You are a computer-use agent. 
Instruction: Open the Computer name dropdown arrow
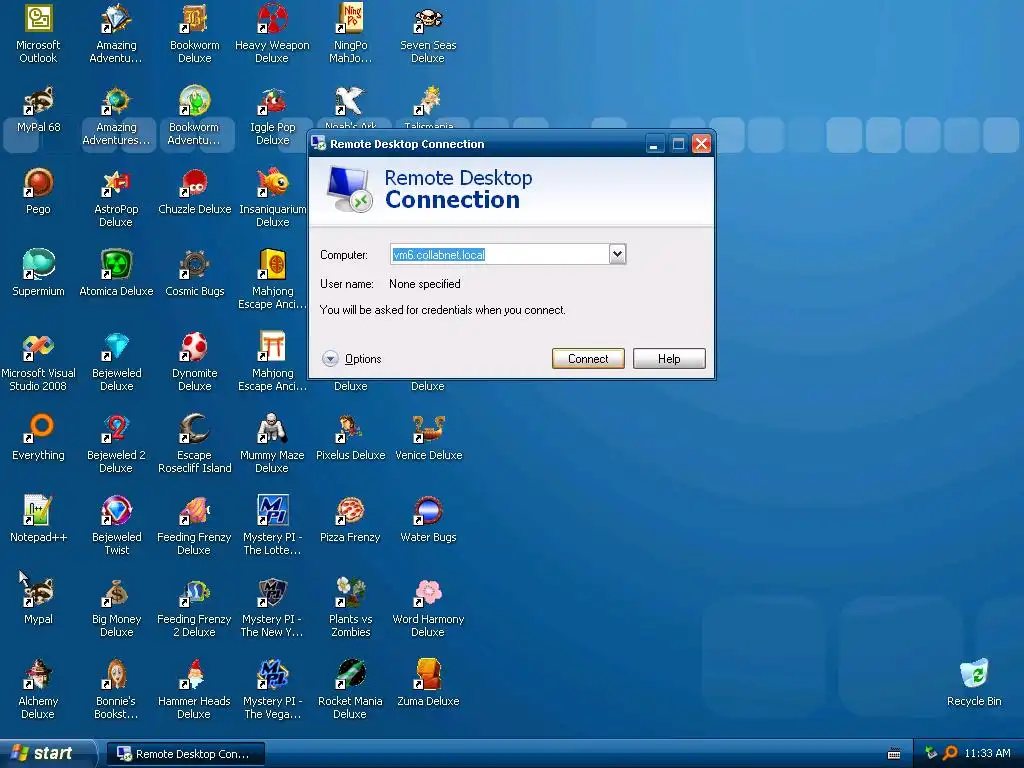coord(617,254)
